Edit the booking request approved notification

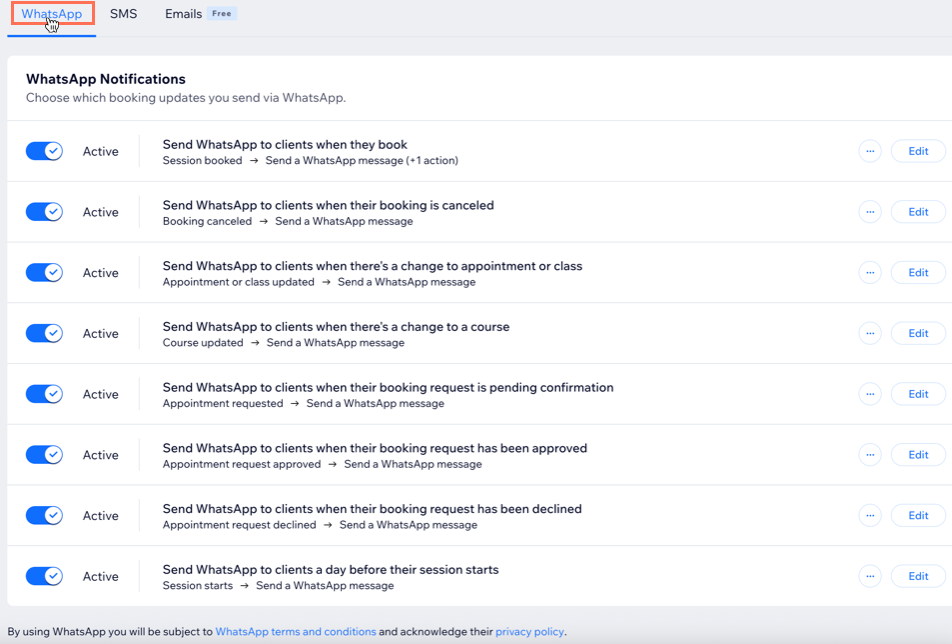coord(917,455)
